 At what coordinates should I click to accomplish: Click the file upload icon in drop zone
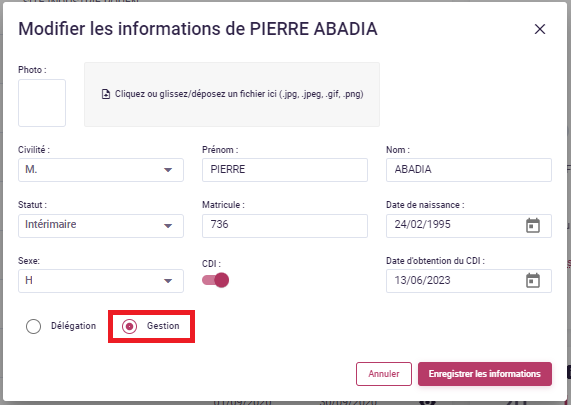point(106,94)
